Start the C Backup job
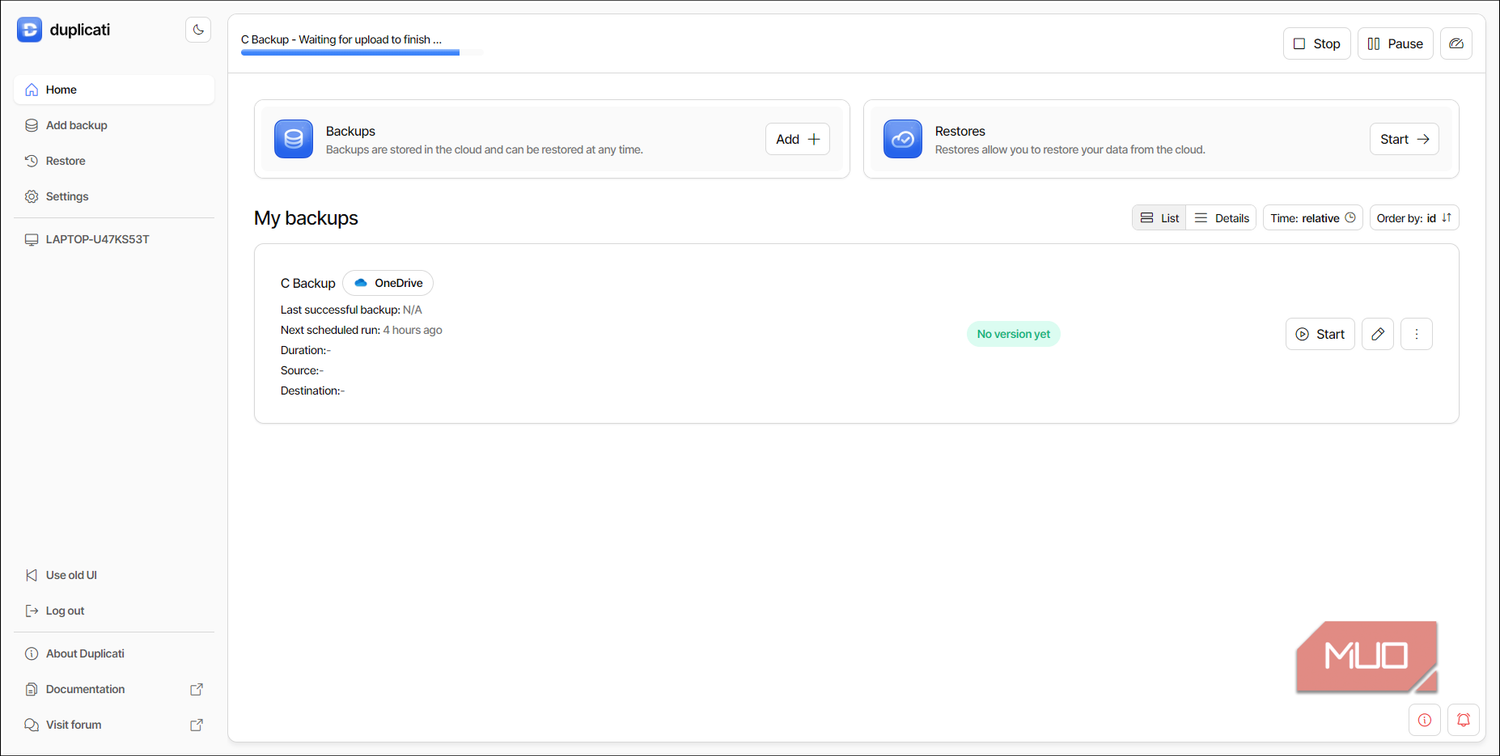 tap(1320, 334)
